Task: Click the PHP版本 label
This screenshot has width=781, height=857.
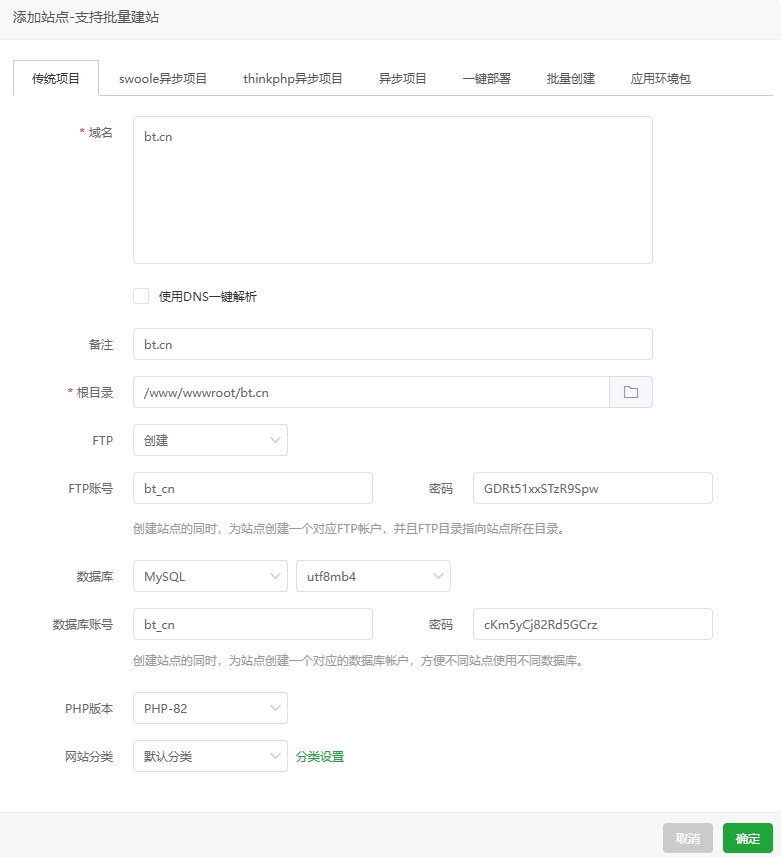Action: (x=89, y=708)
